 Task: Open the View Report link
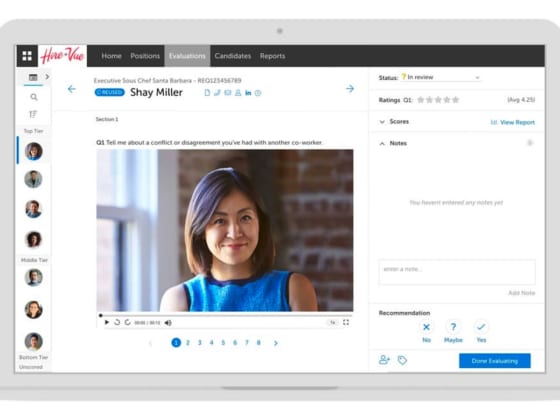pyautogui.click(x=513, y=122)
